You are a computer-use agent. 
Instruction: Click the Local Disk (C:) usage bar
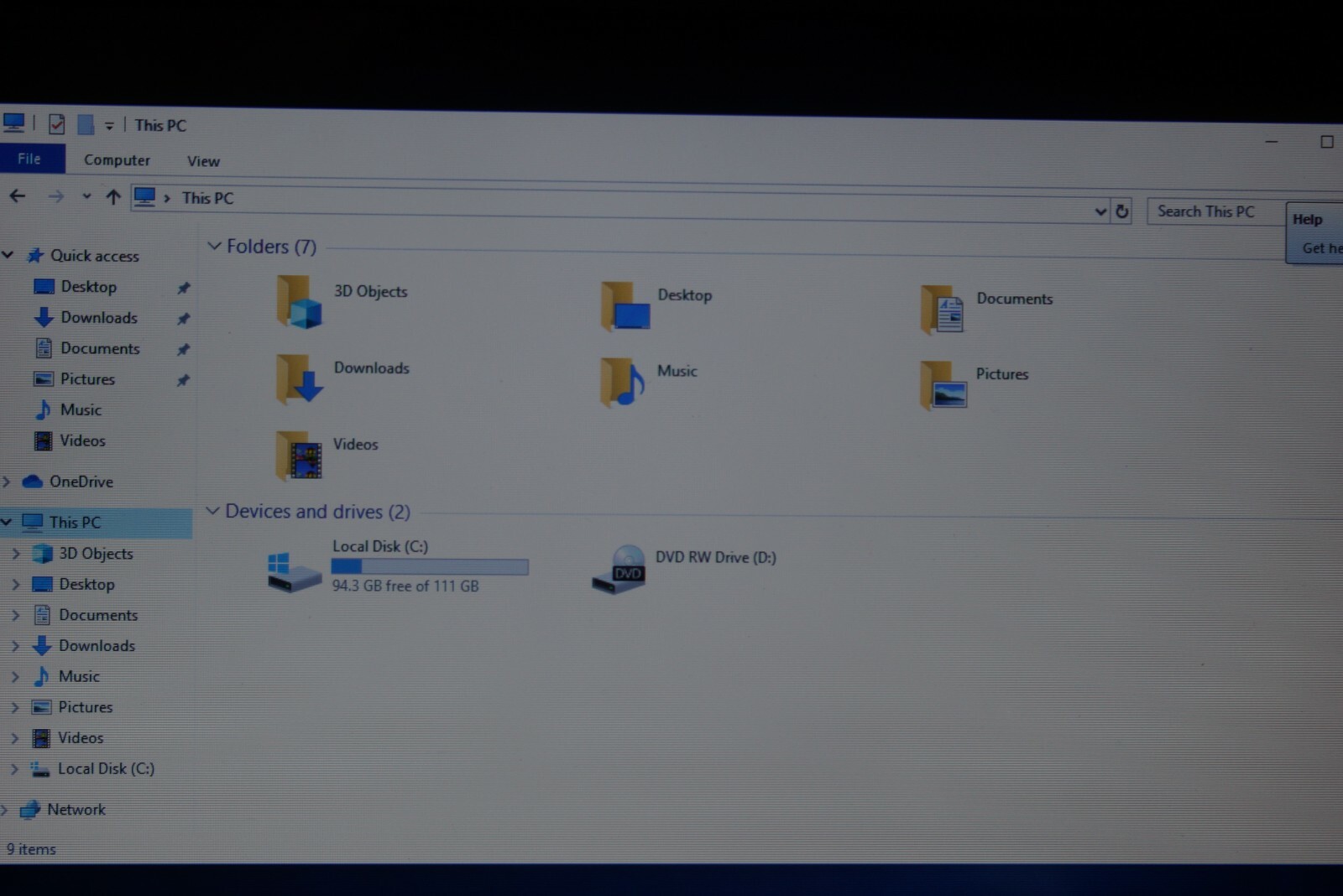pos(430,566)
